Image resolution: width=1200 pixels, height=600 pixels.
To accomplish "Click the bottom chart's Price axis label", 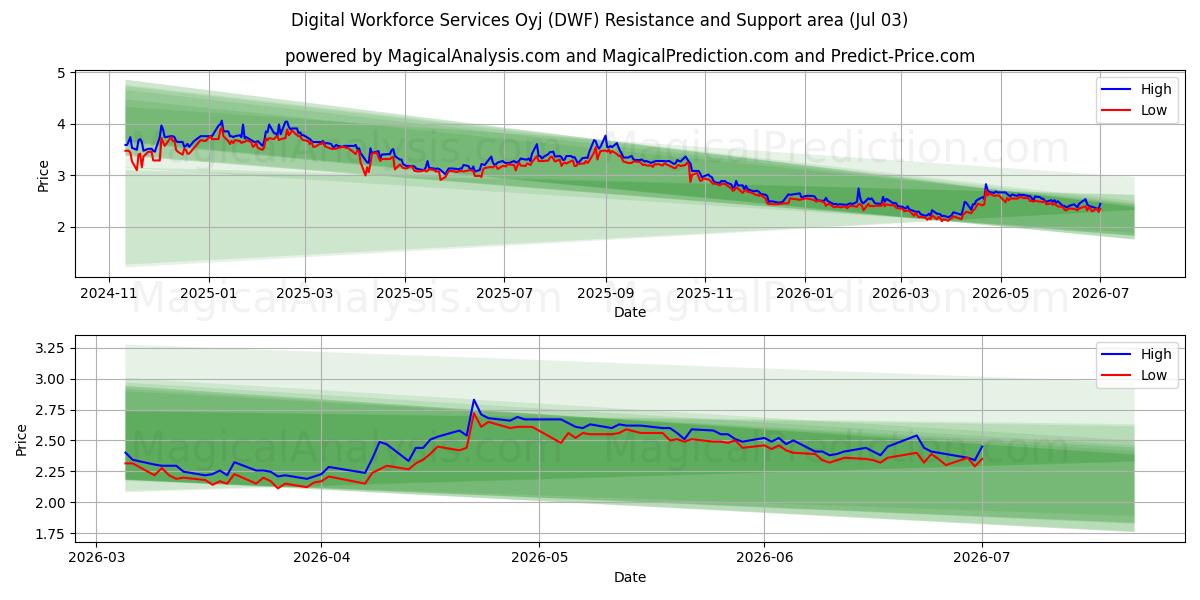I will pos(22,438).
